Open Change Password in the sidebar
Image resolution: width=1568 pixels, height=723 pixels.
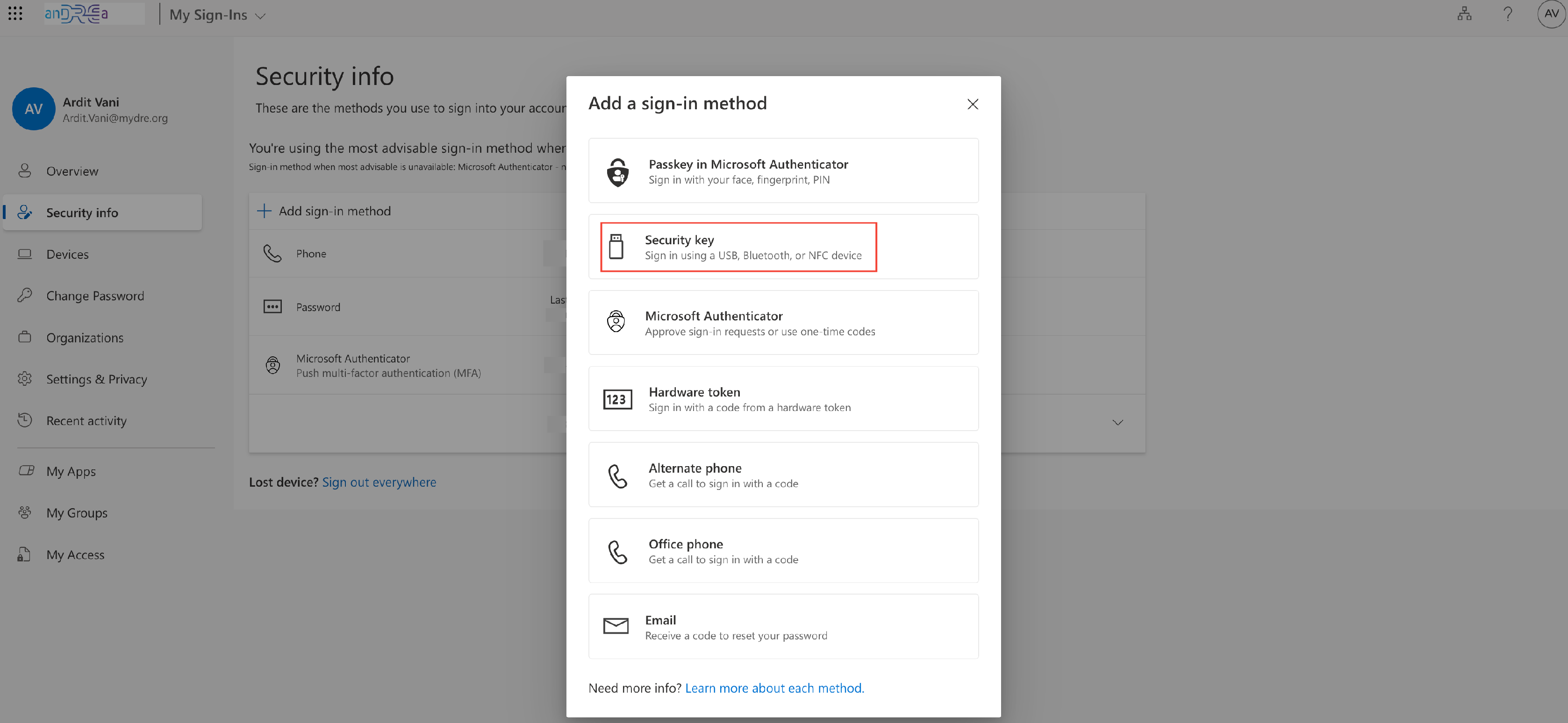point(95,296)
